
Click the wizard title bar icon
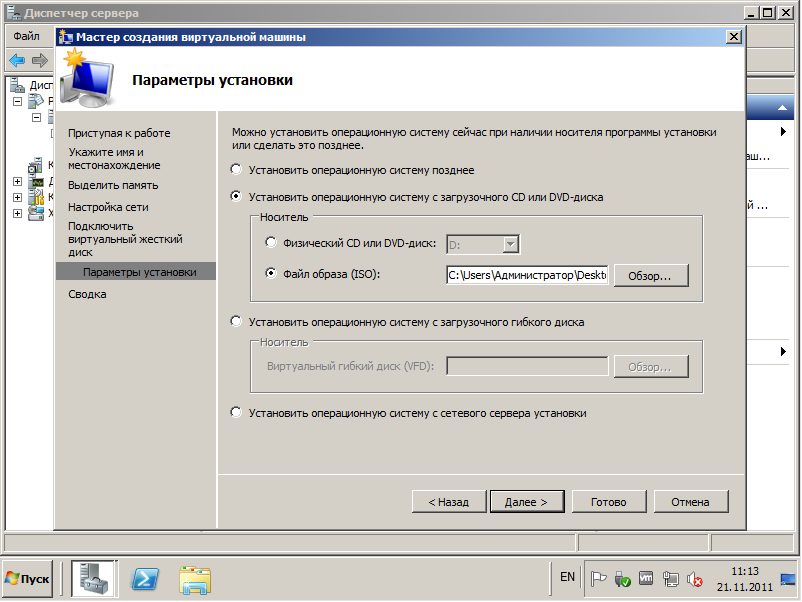65,37
